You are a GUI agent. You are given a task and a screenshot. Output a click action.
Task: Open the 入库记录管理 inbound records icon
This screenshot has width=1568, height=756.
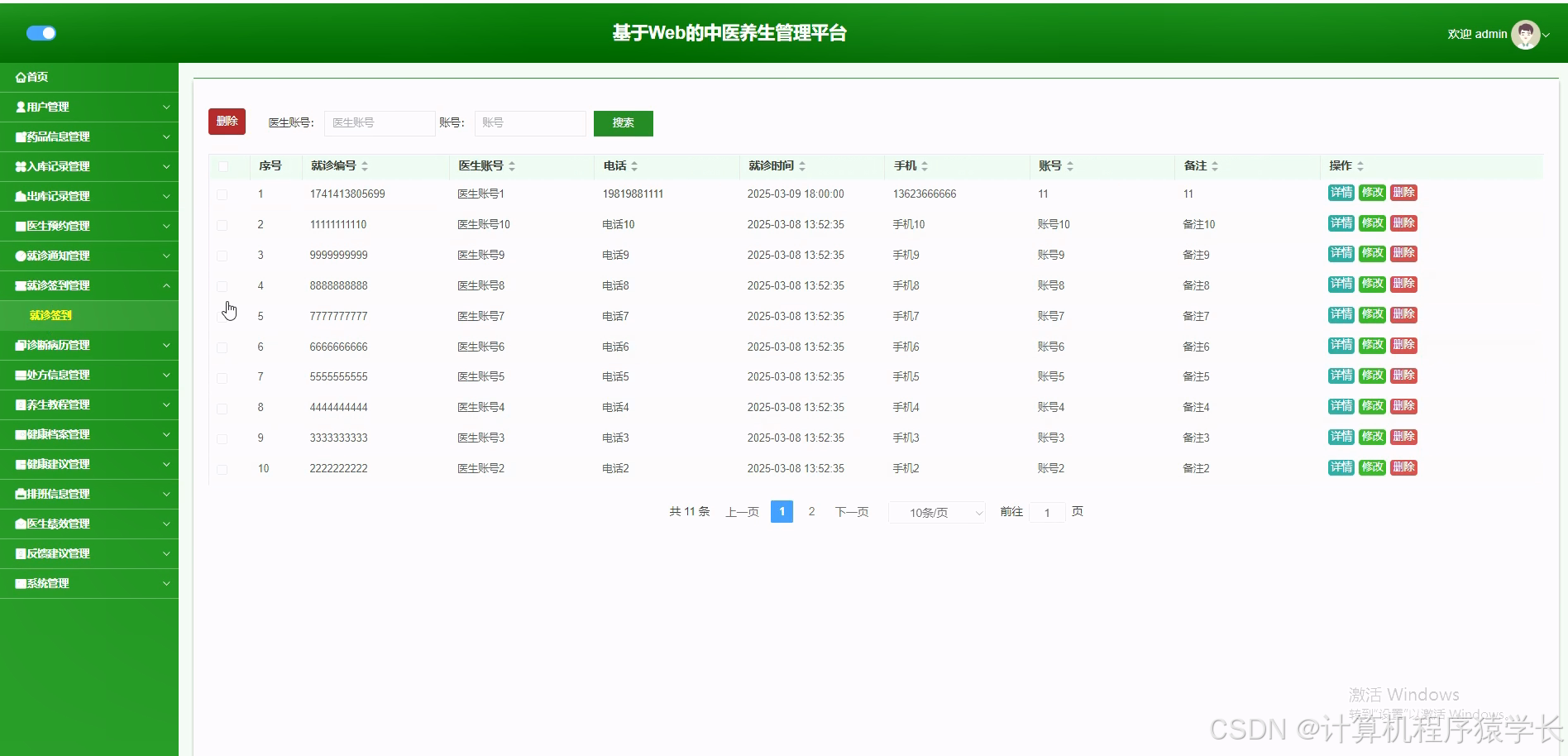[x=20, y=166]
